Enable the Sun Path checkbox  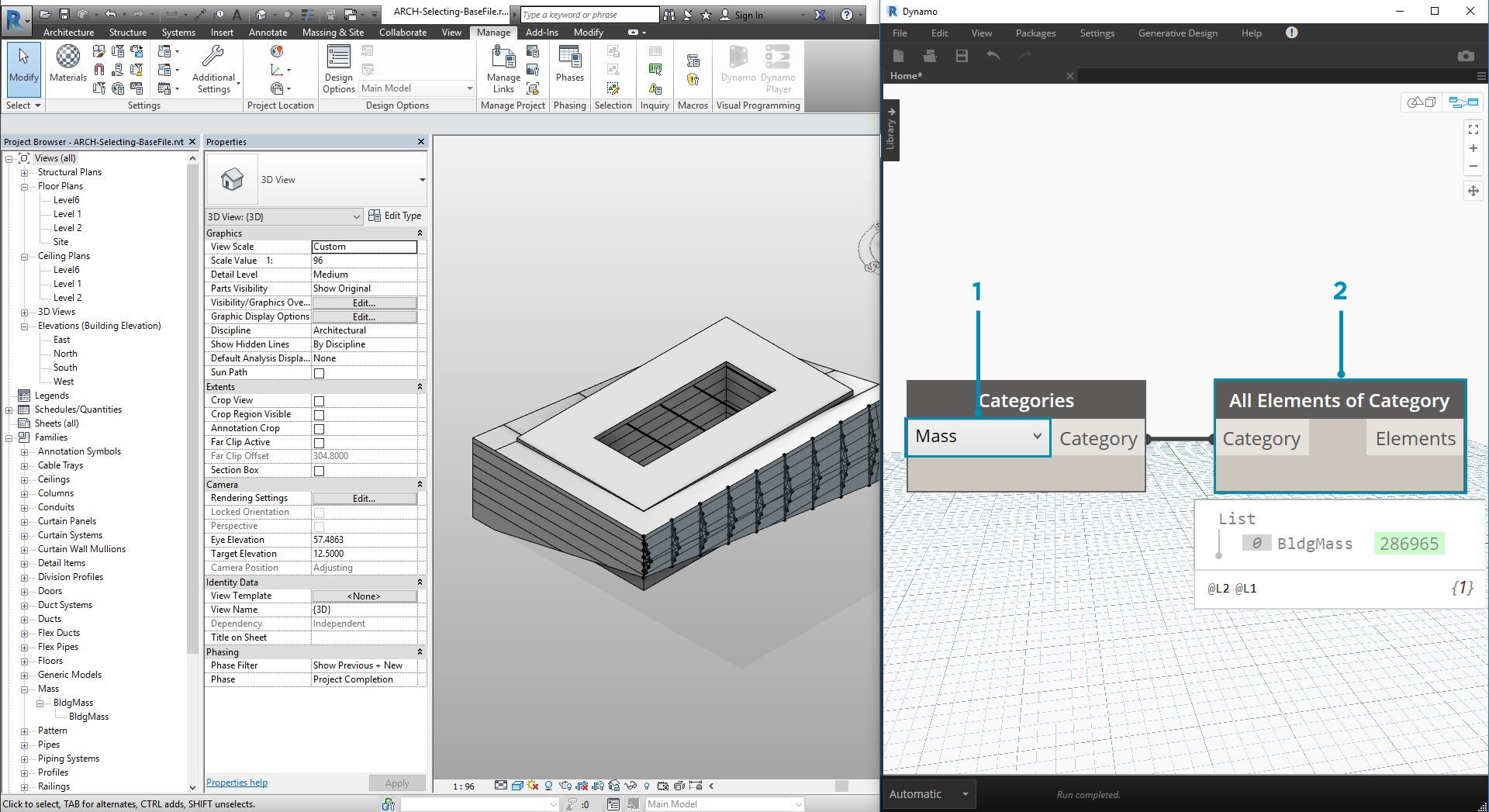(319, 373)
